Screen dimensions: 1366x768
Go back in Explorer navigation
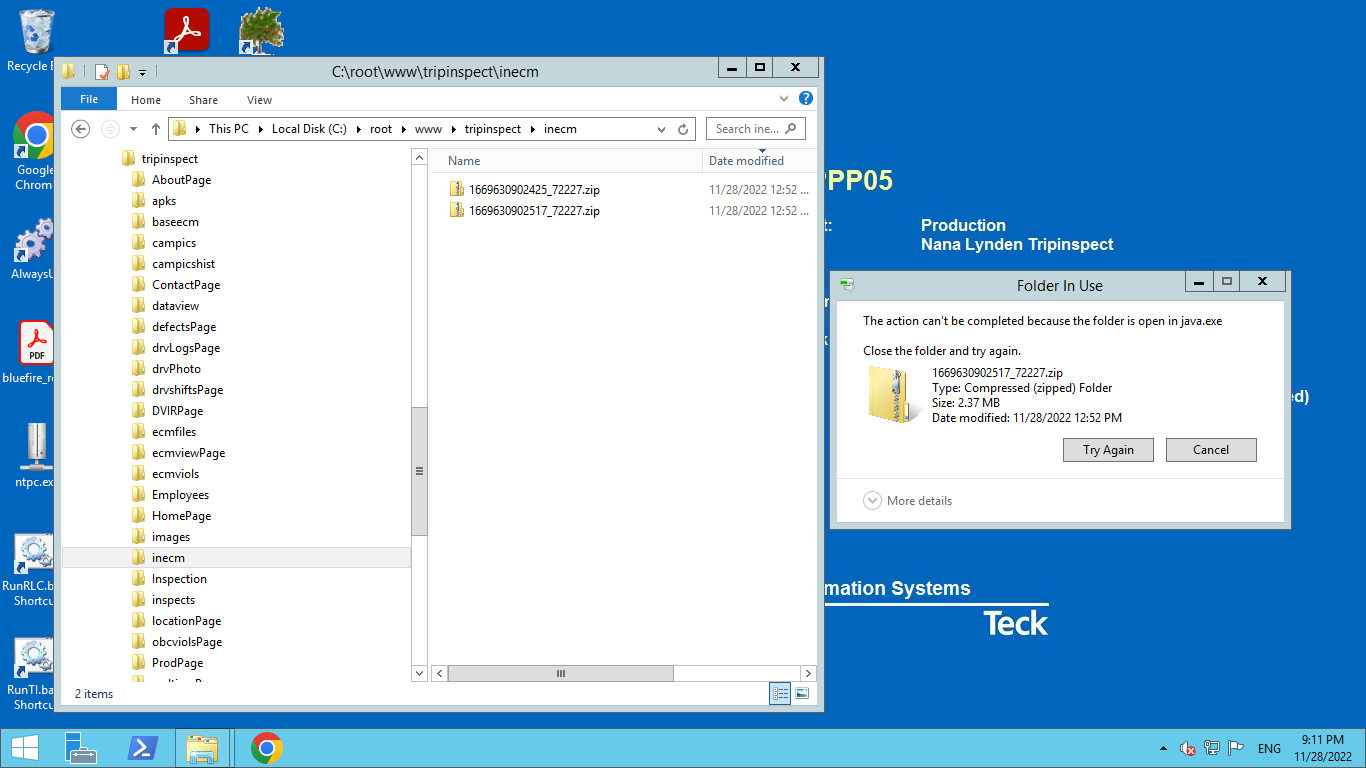81,129
